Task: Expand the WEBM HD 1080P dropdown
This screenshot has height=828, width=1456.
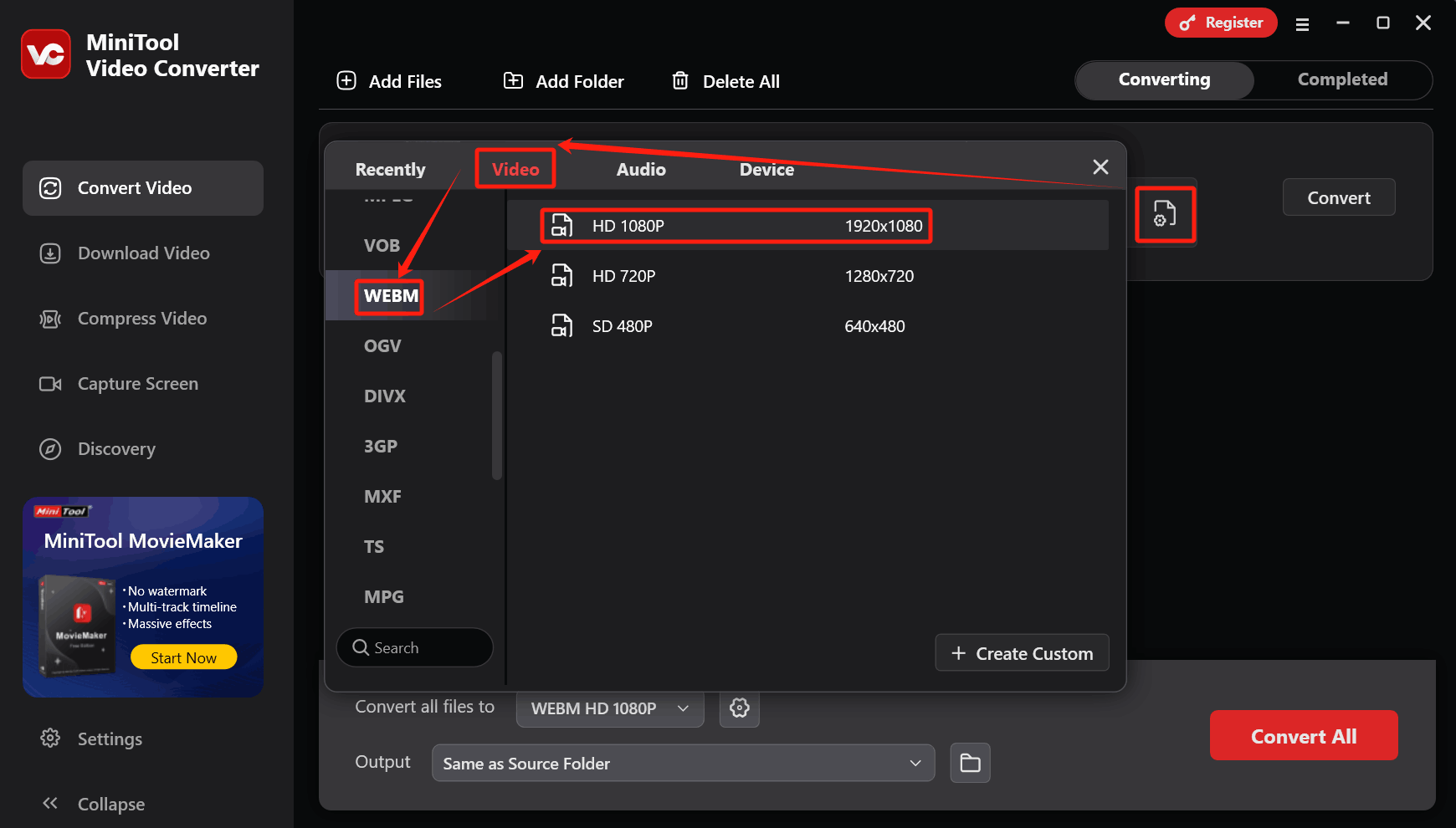Action: pyautogui.click(x=609, y=708)
